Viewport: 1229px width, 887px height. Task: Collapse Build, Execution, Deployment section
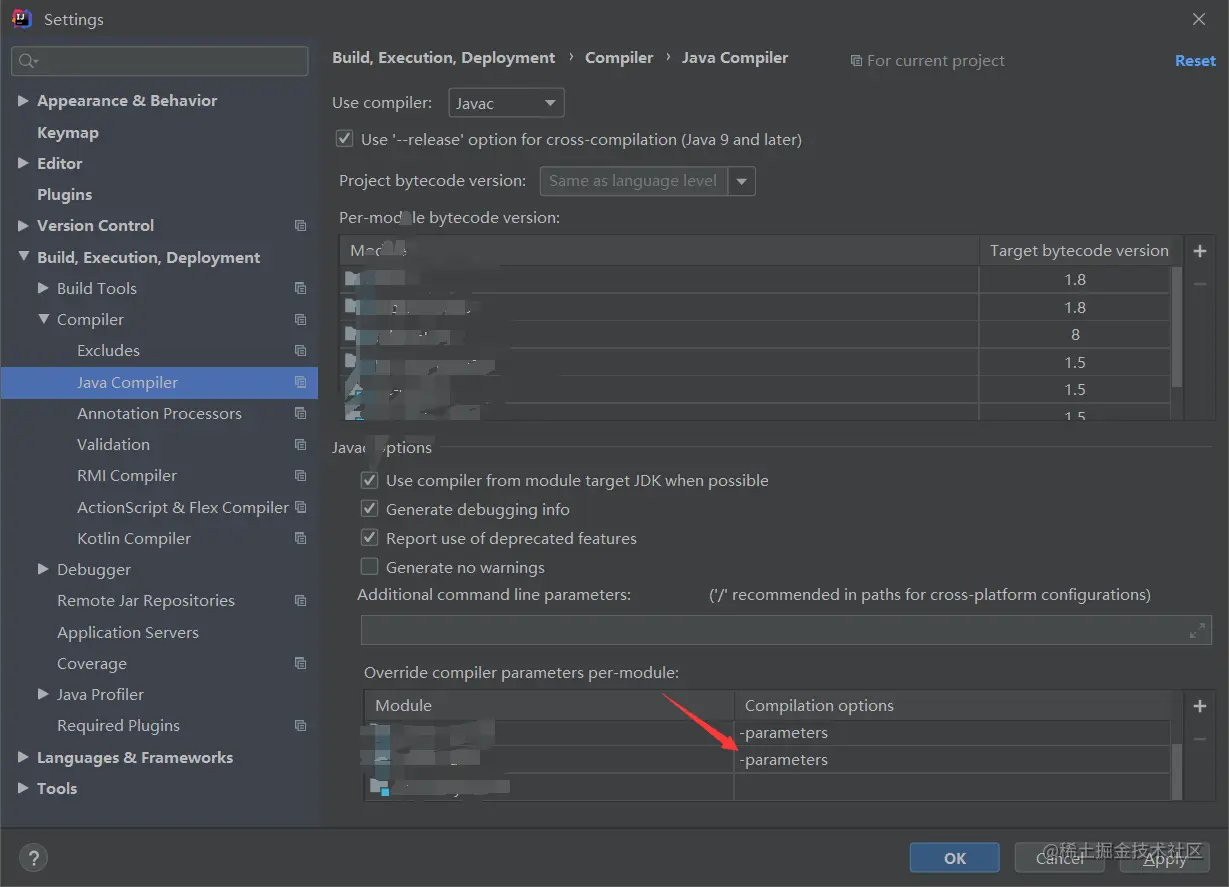coord(23,257)
